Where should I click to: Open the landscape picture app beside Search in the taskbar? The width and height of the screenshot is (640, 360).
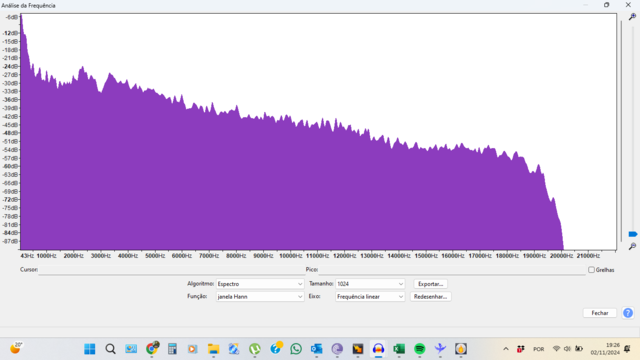131,349
